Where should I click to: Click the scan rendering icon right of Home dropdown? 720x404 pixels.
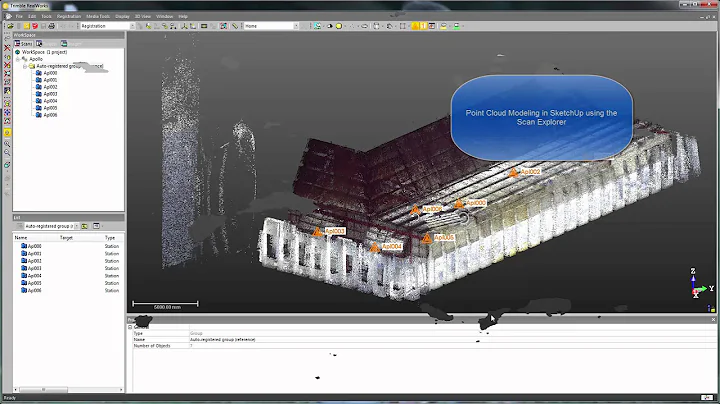click(317, 26)
